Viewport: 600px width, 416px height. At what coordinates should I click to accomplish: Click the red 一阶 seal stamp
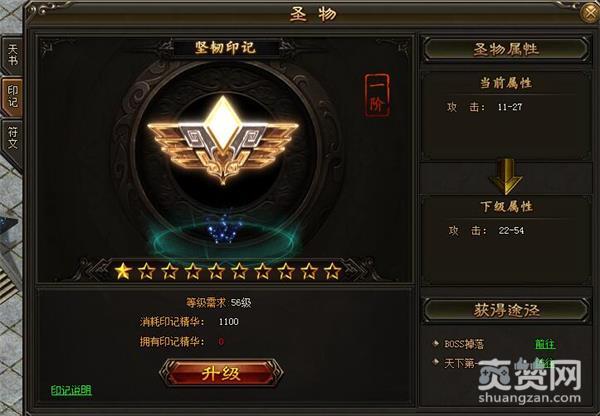377,96
